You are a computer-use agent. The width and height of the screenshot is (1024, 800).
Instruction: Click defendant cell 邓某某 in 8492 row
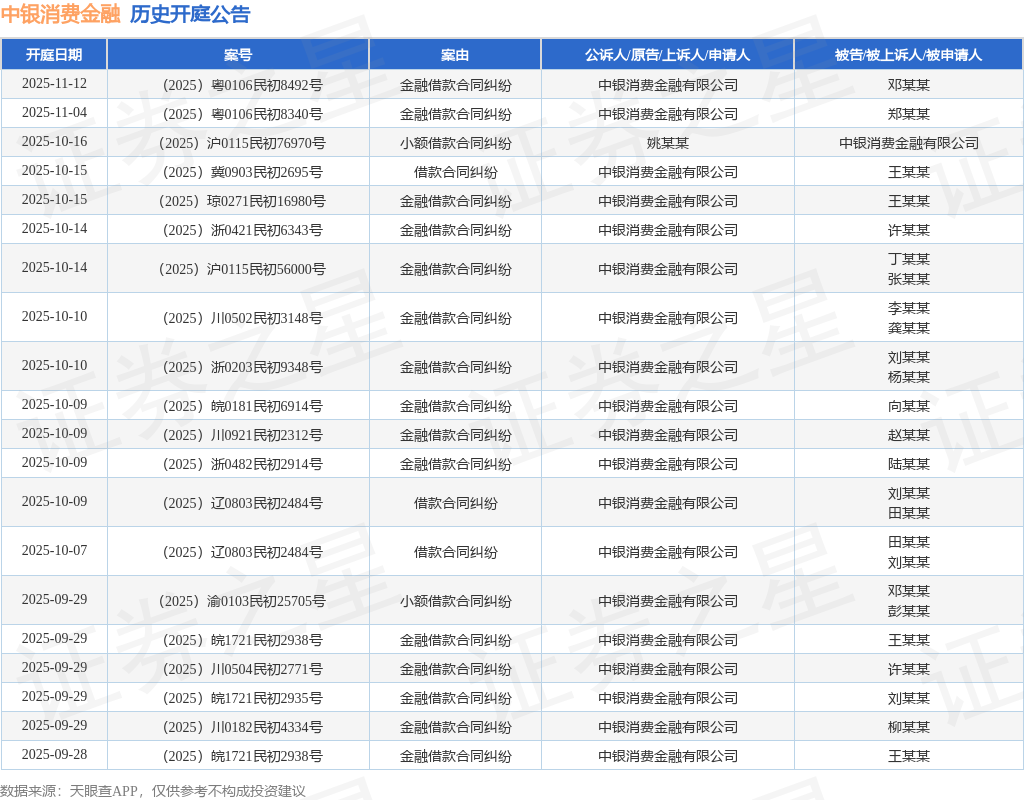(908, 85)
